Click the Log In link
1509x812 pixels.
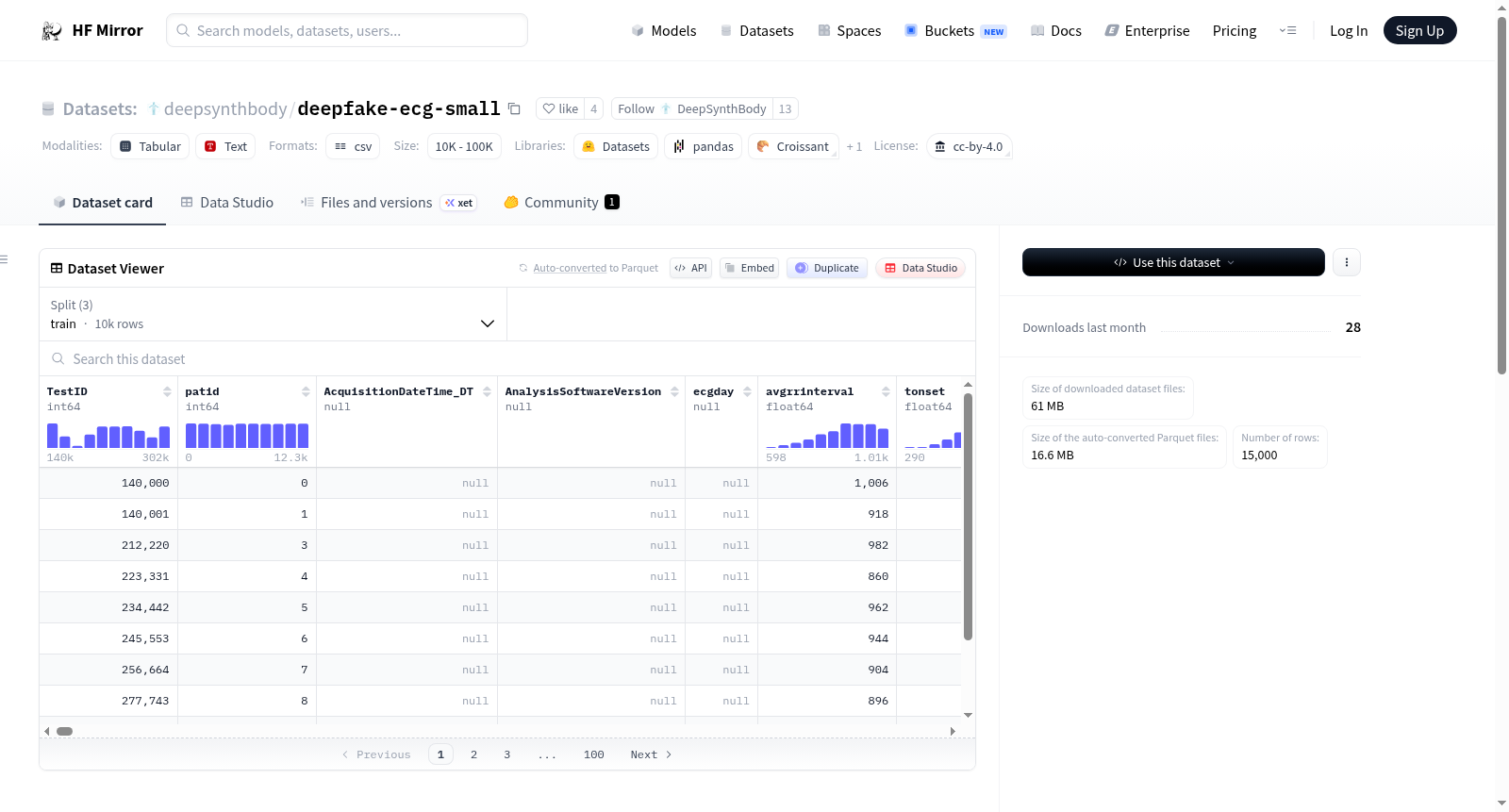pos(1348,31)
